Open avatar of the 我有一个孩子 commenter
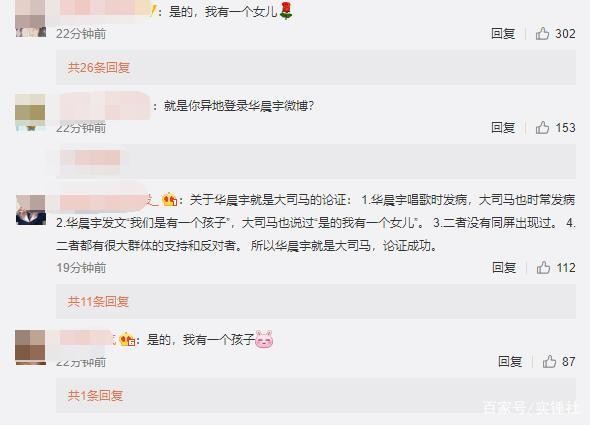The width and height of the screenshot is (590, 425). (30, 347)
